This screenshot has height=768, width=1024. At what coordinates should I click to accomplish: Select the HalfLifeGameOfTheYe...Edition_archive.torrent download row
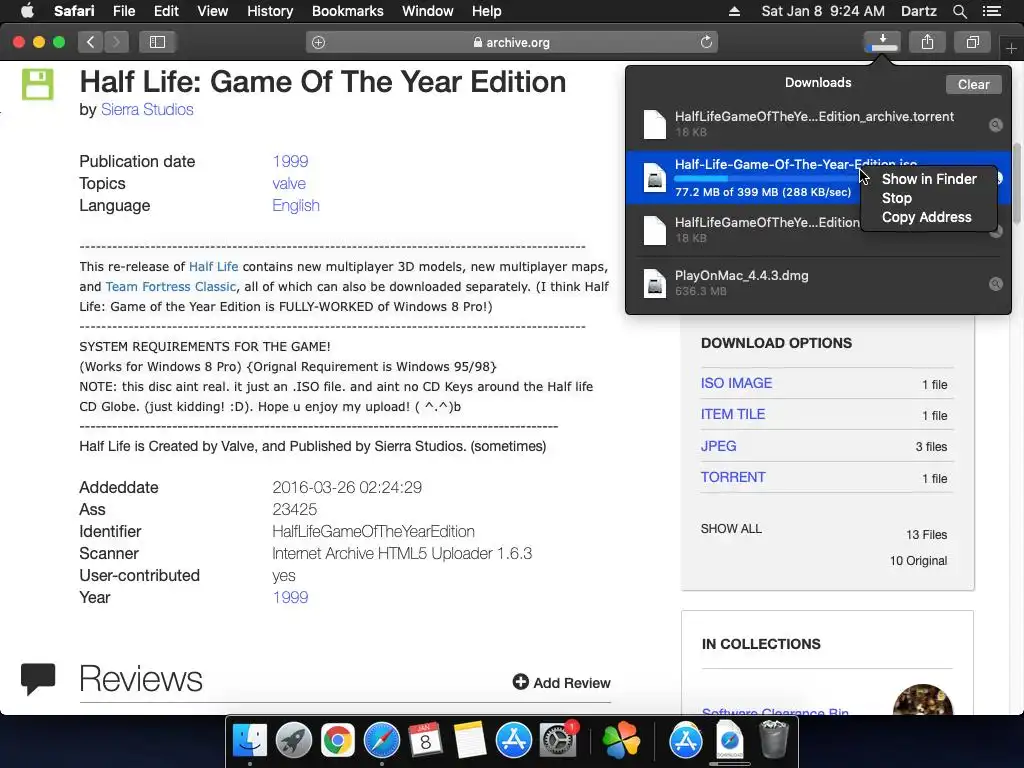(818, 124)
